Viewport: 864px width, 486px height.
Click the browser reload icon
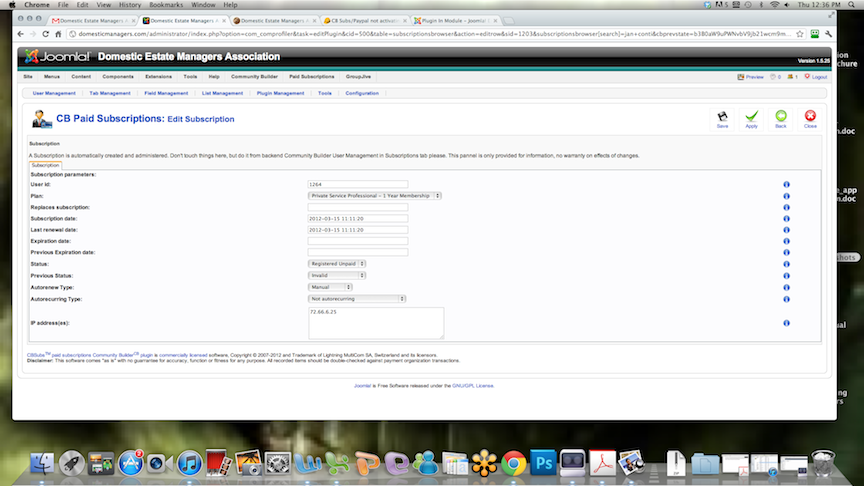45,34
